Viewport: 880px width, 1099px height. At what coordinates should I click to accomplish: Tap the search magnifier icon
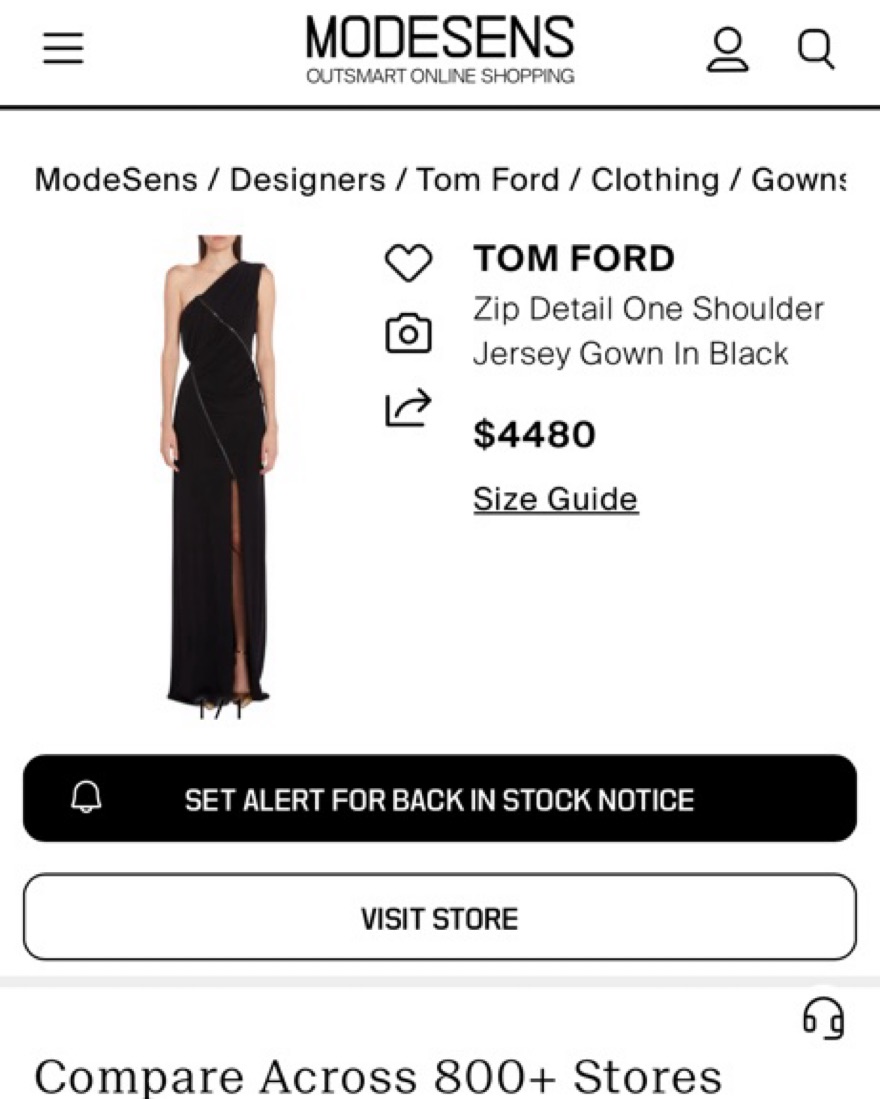[x=815, y=49]
